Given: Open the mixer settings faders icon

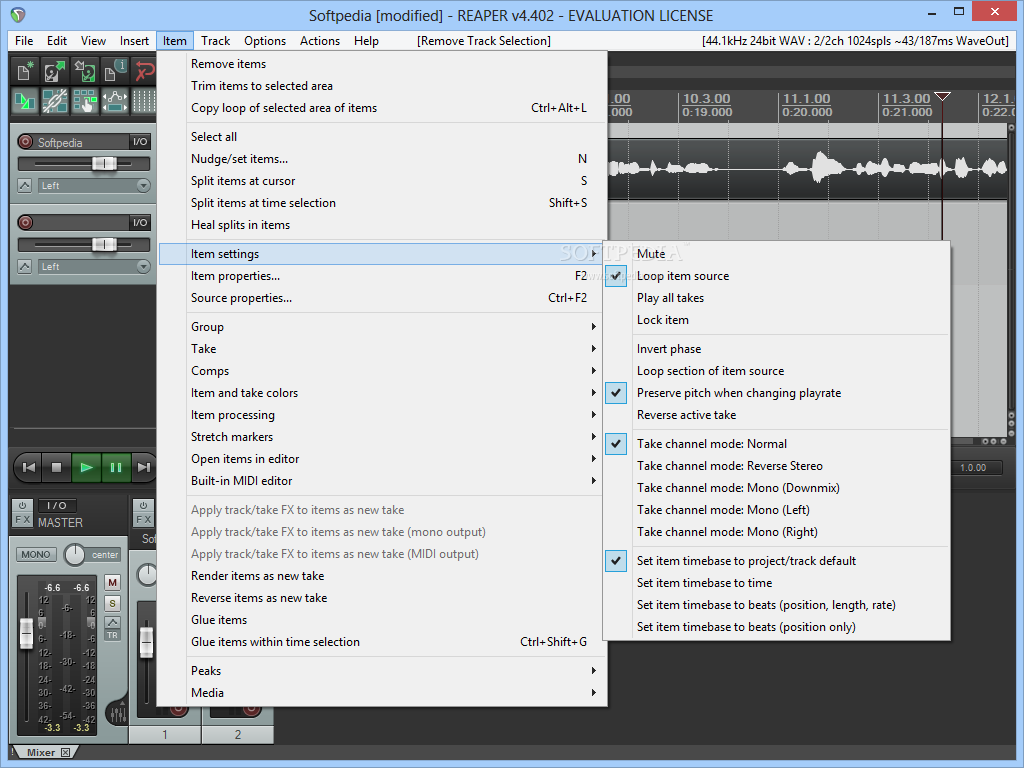Looking at the screenshot, I should [118, 713].
